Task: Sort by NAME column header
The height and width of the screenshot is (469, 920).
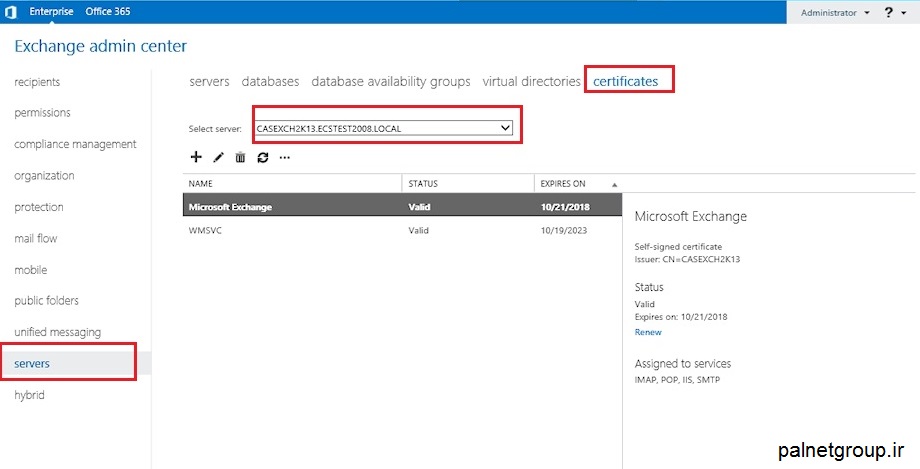Action: 201,184
